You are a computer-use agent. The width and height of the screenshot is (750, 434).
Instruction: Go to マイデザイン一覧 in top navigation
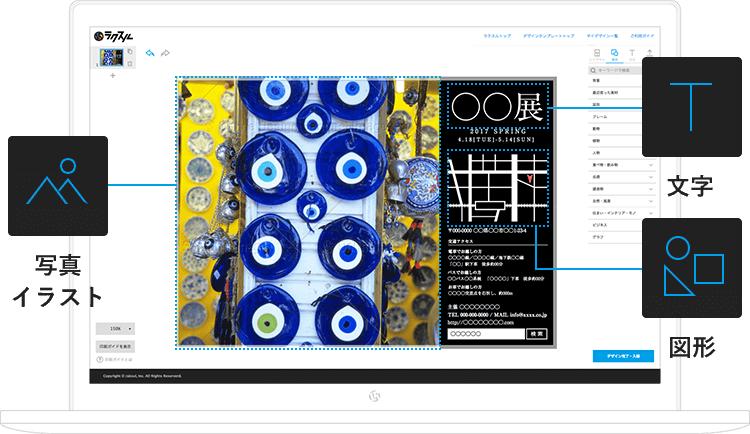click(604, 35)
